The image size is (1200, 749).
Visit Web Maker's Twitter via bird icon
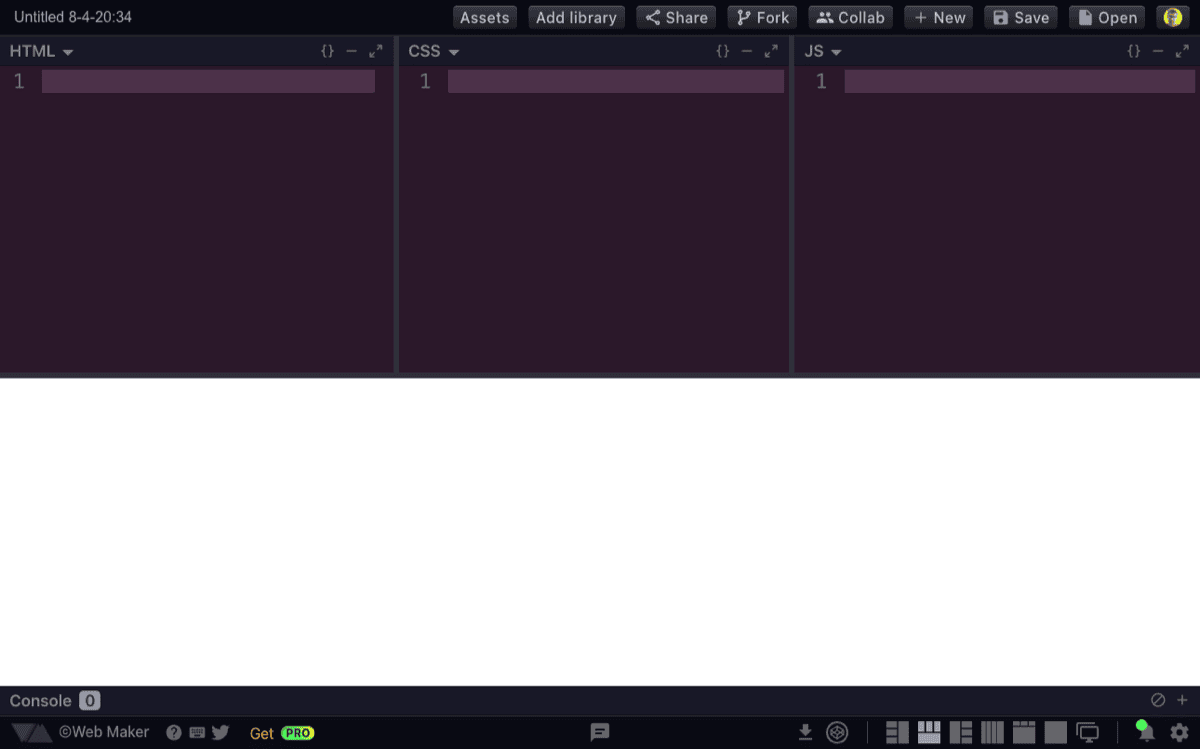click(220, 732)
